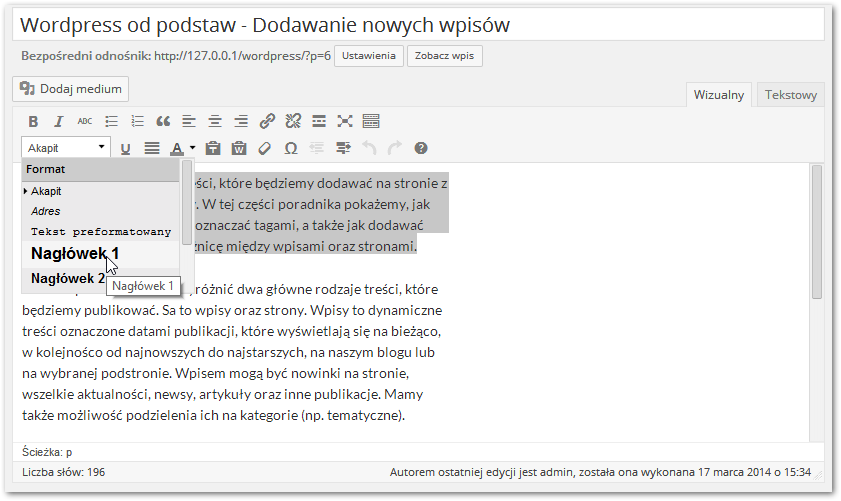Apply Nagłówek 2 heading format
841x501 pixels.
coord(100,279)
